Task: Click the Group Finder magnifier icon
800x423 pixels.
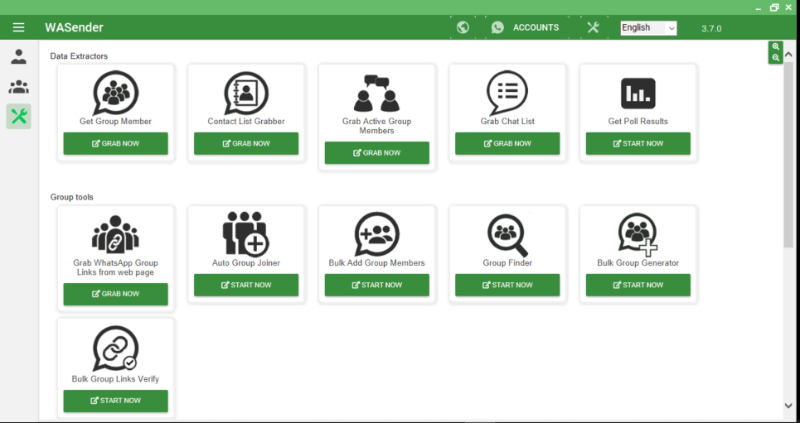Action: click(507, 235)
